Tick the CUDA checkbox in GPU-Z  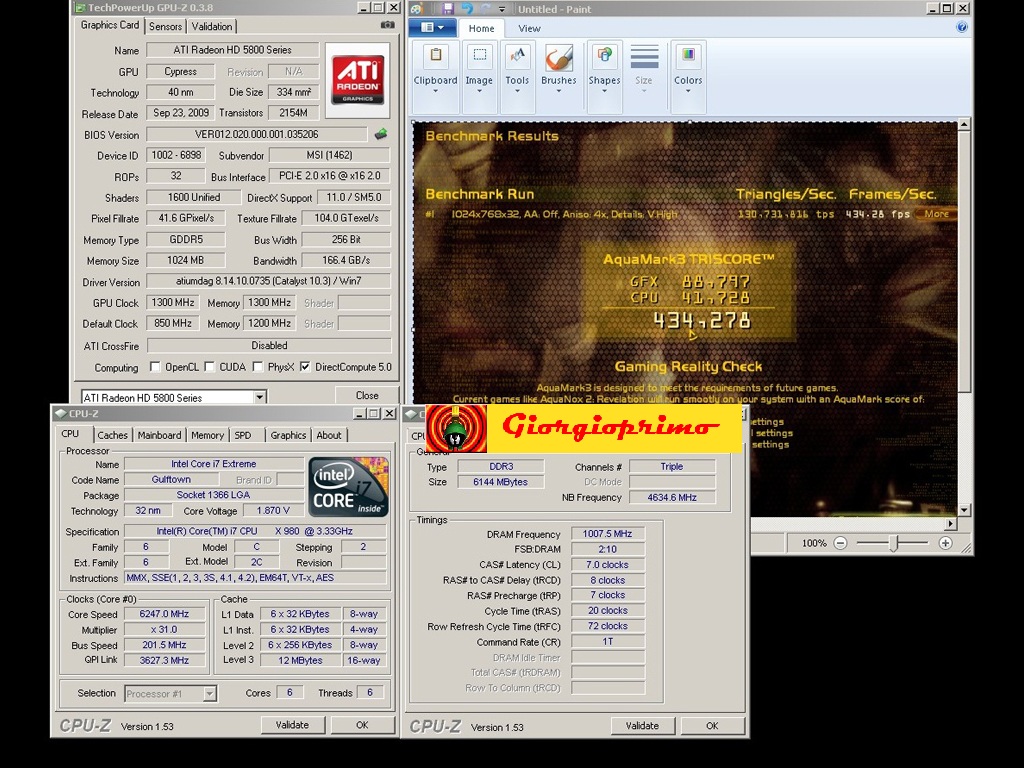pyautogui.click(x=209, y=367)
